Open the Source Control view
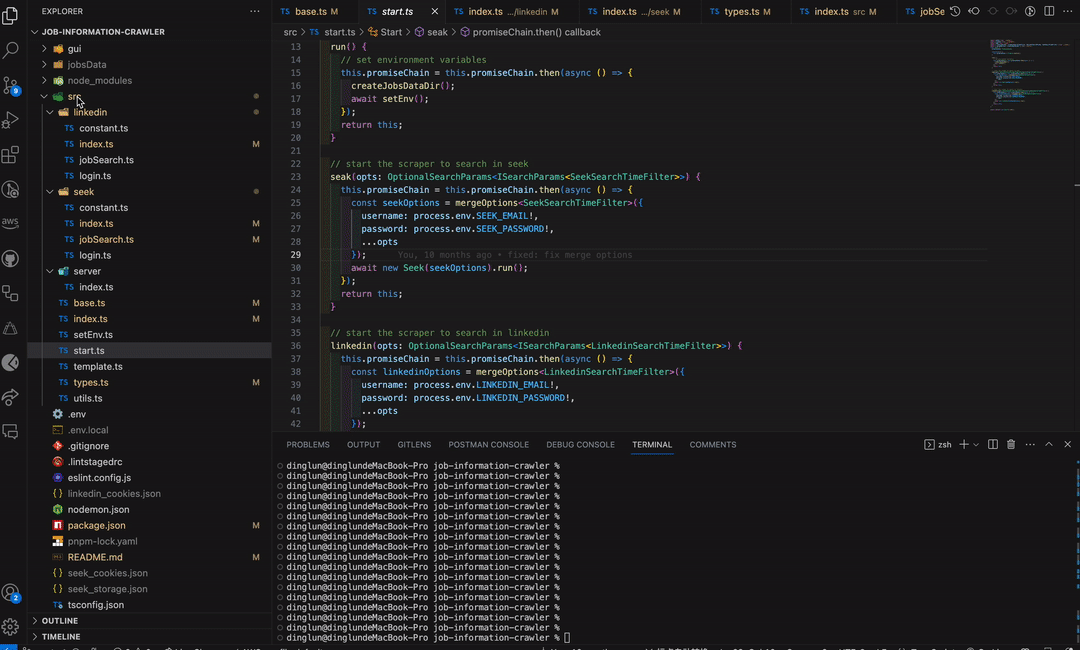 [x=10, y=85]
